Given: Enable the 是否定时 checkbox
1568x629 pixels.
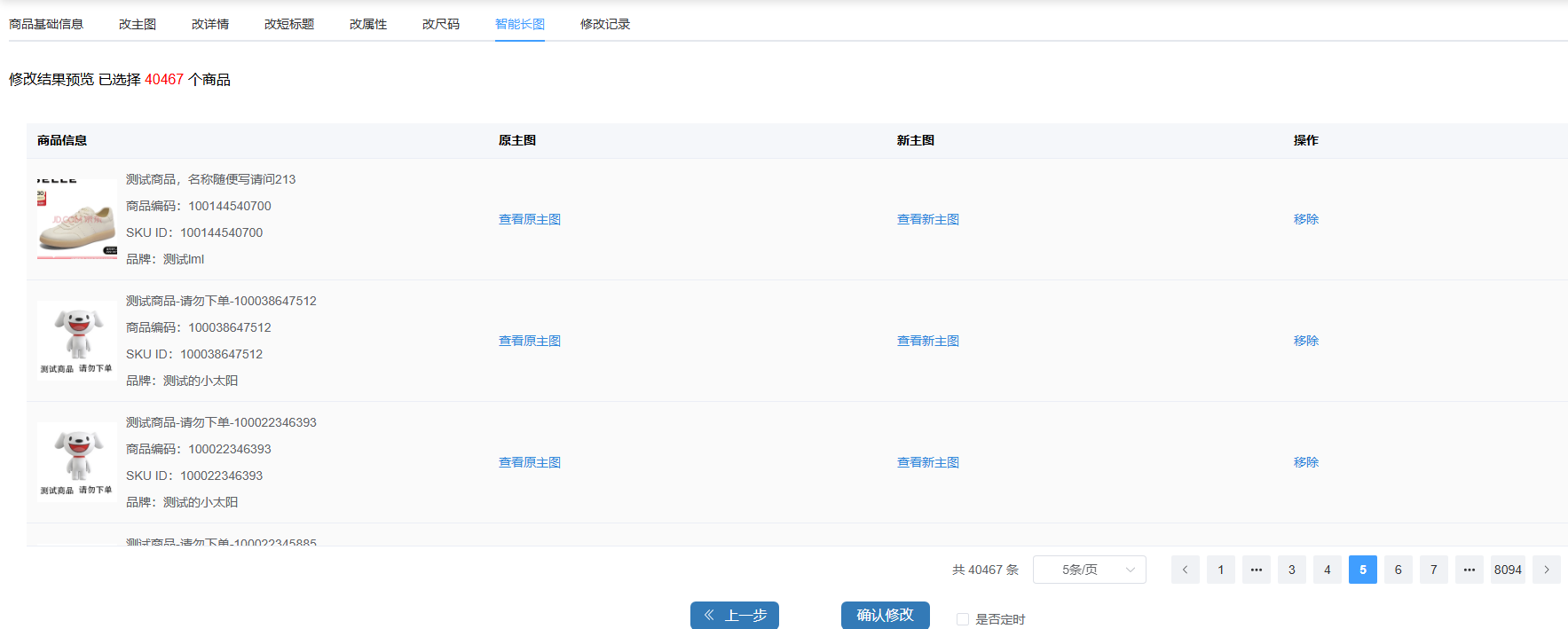Looking at the screenshot, I should [x=962, y=619].
